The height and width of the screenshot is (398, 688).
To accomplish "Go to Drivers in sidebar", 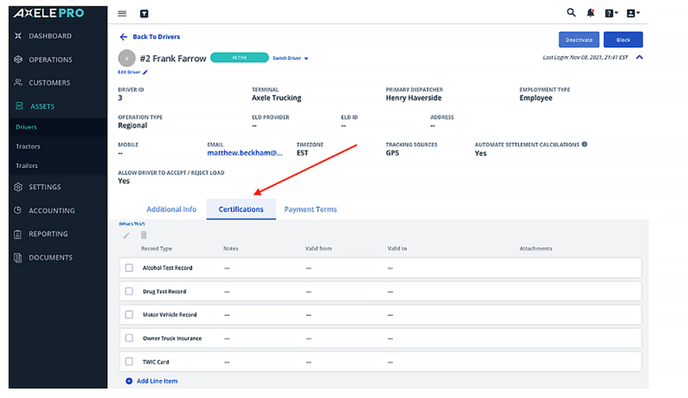I will tap(26, 127).
